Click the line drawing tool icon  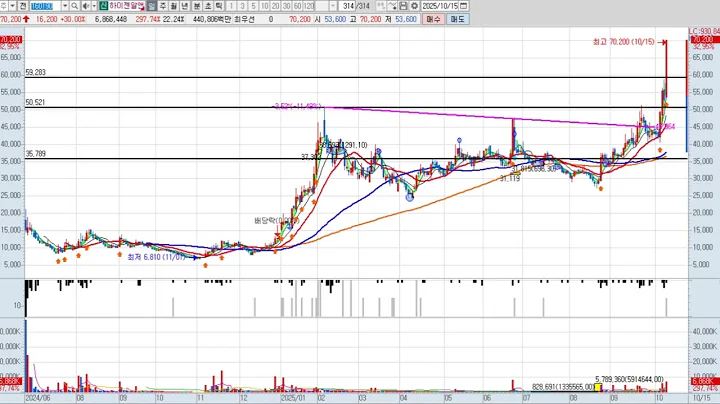point(392,6)
